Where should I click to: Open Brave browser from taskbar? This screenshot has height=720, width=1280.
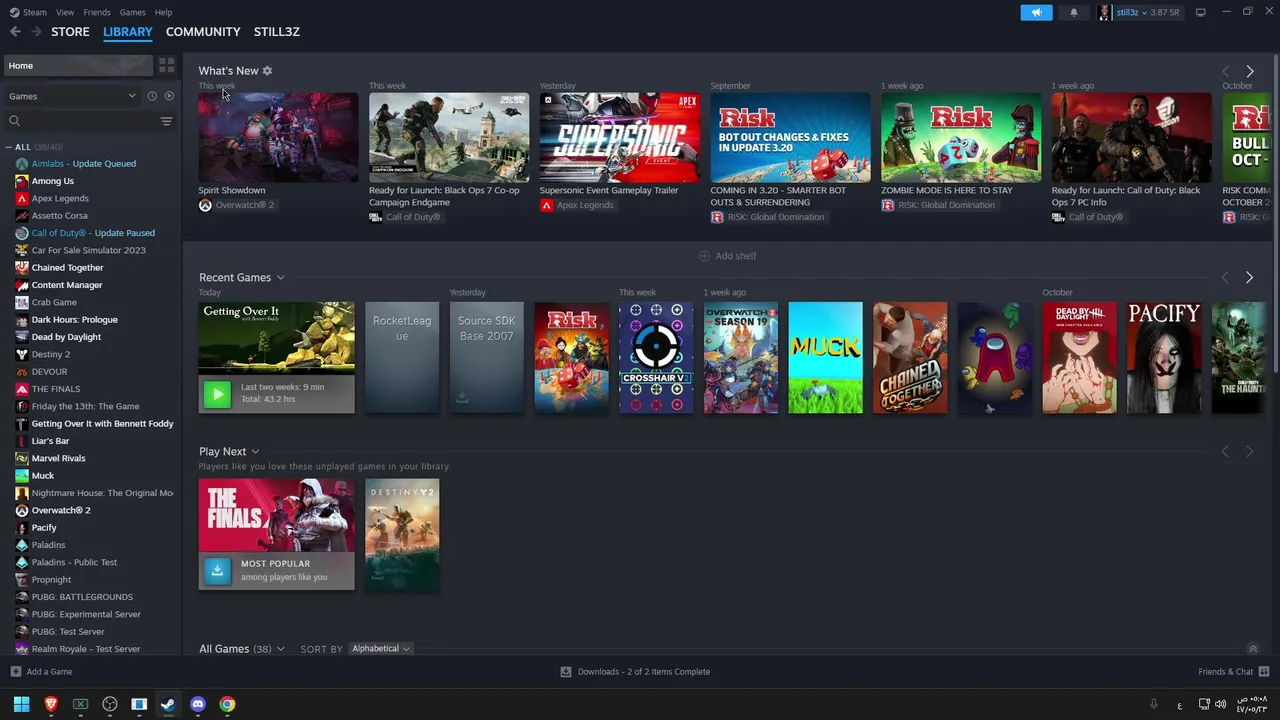point(51,704)
